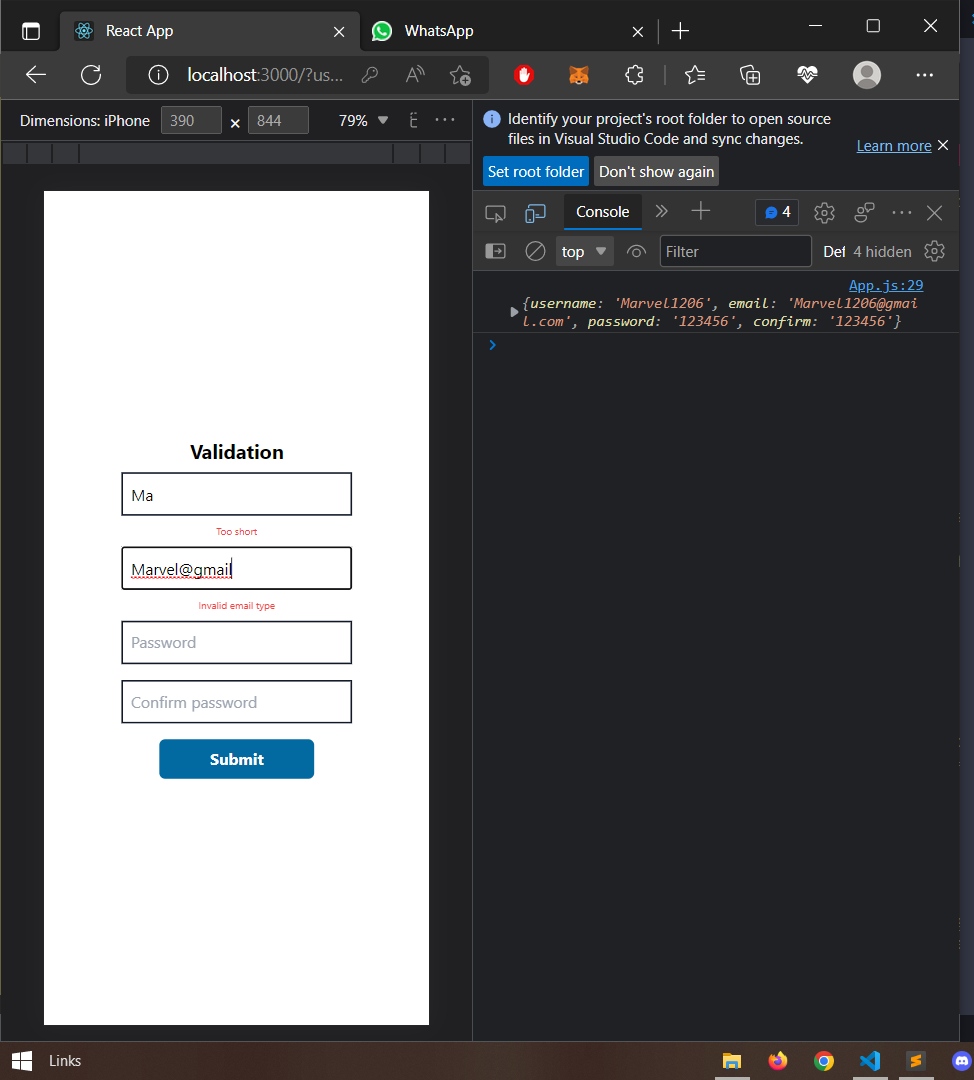Open the 4 issues counter badge
The height and width of the screenshot is (1080, 974).
(777, 212)
